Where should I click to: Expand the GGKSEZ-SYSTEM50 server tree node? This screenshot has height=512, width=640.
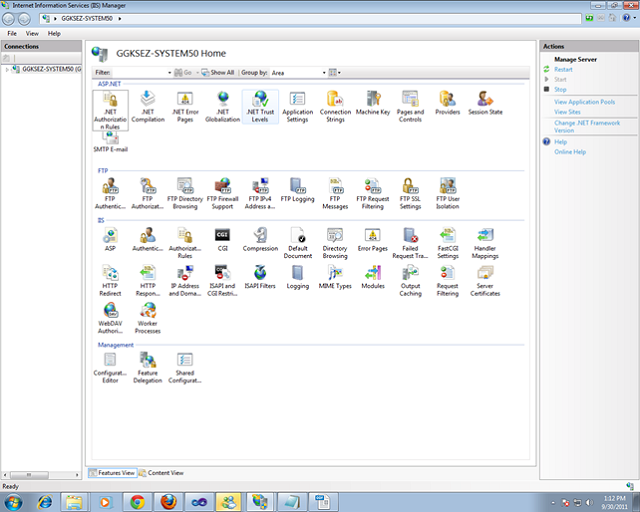point(5,70)
